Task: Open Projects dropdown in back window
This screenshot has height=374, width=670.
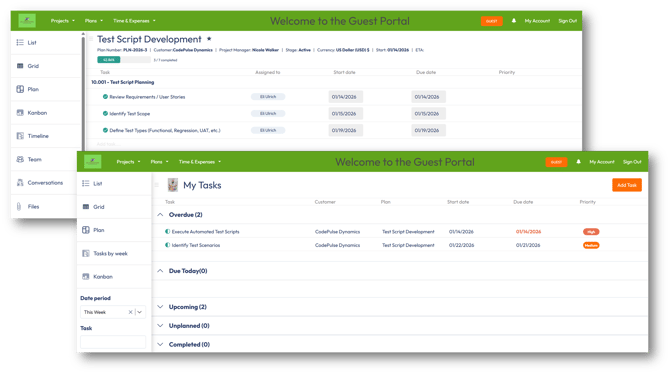Action: click(63, 21)
